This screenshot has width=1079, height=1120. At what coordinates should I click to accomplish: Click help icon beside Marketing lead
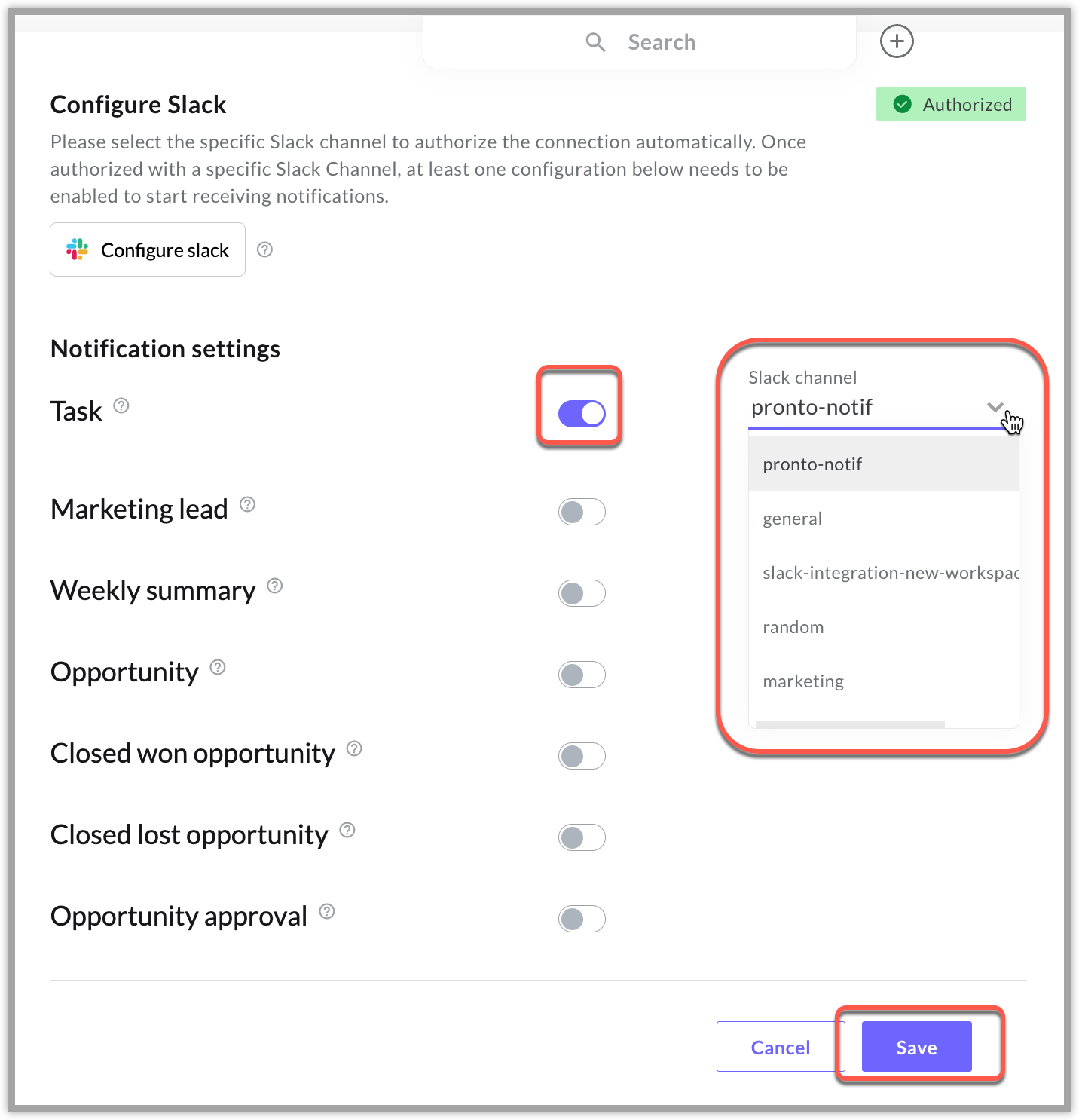(x=247, y=504)
